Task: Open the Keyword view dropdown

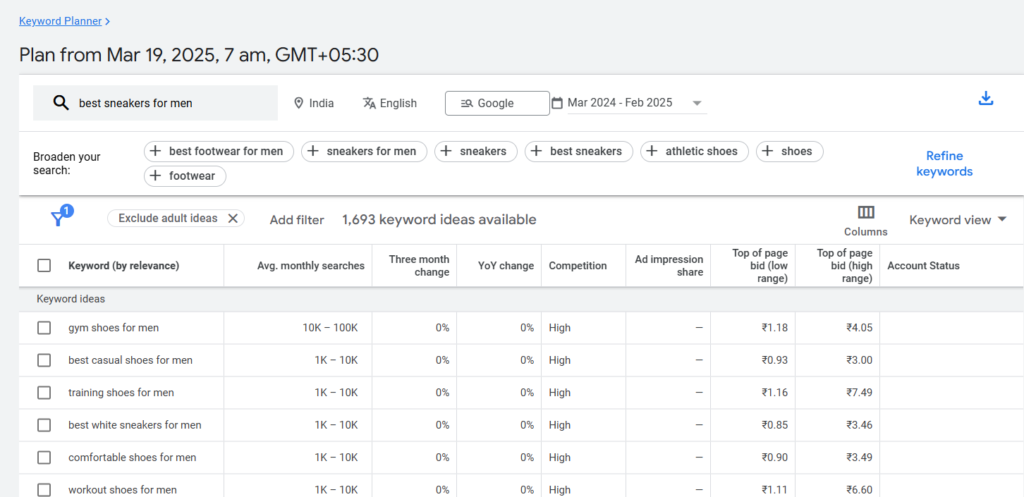Action: coord(958,220)
